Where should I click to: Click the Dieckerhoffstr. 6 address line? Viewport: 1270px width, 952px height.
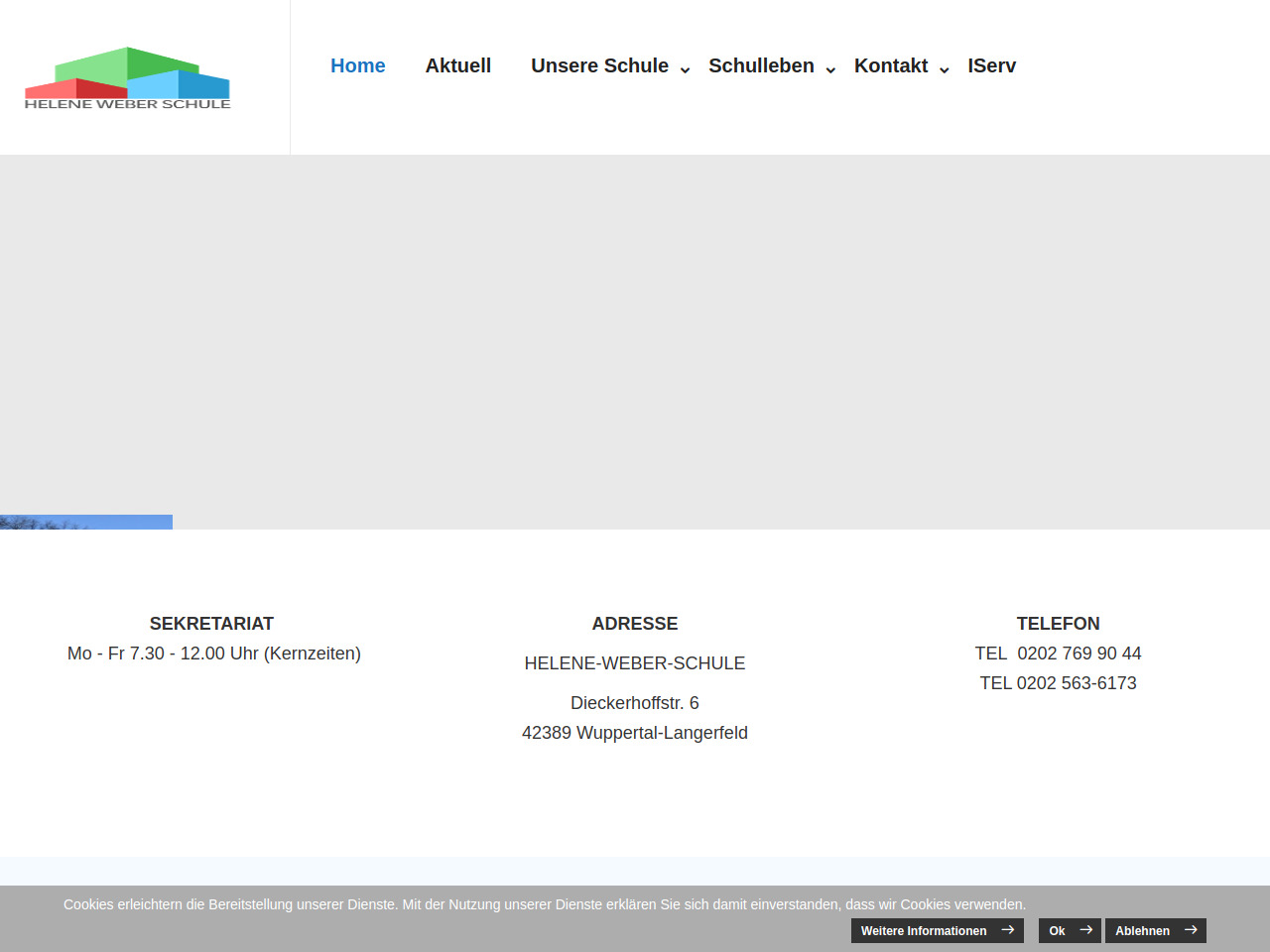tap(634, 703)
